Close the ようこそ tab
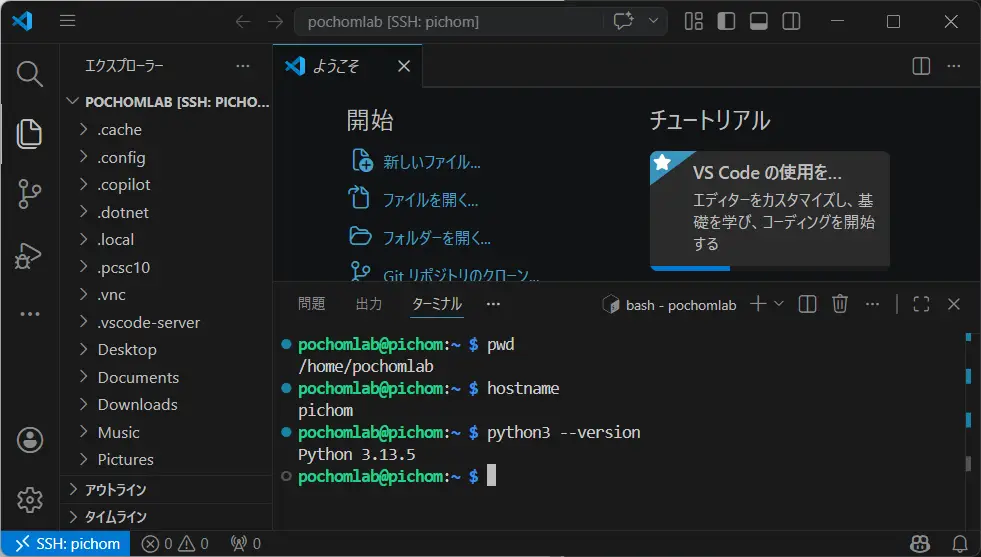 pos(404,66)
